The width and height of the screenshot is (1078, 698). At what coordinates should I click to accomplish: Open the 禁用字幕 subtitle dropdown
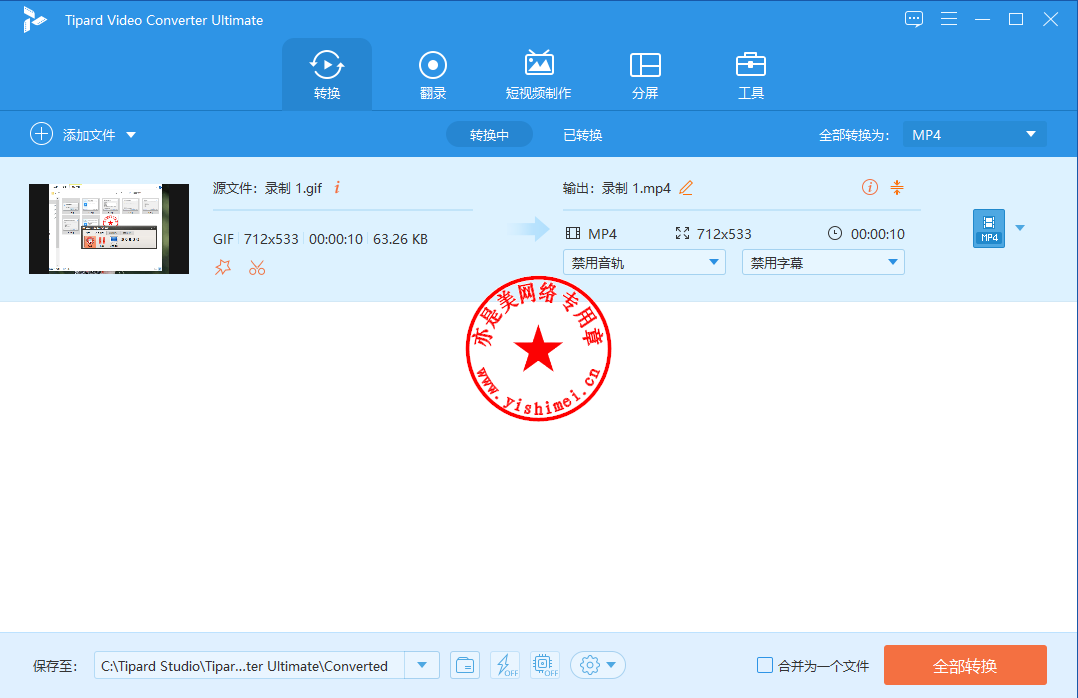click(x=823, y=263)
